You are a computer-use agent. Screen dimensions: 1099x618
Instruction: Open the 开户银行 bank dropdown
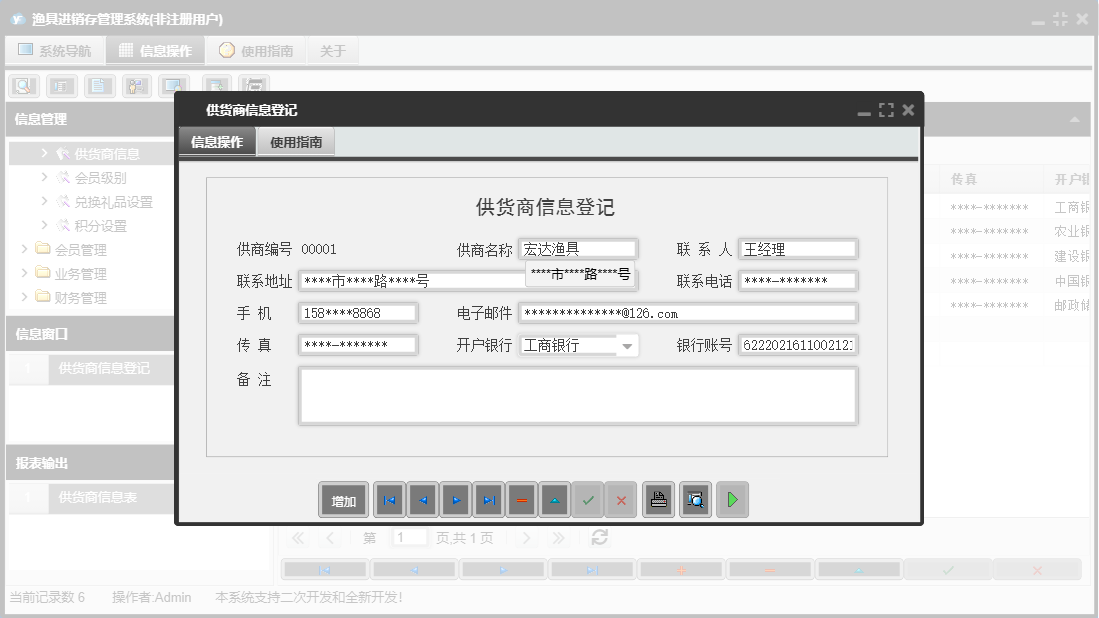627,344
